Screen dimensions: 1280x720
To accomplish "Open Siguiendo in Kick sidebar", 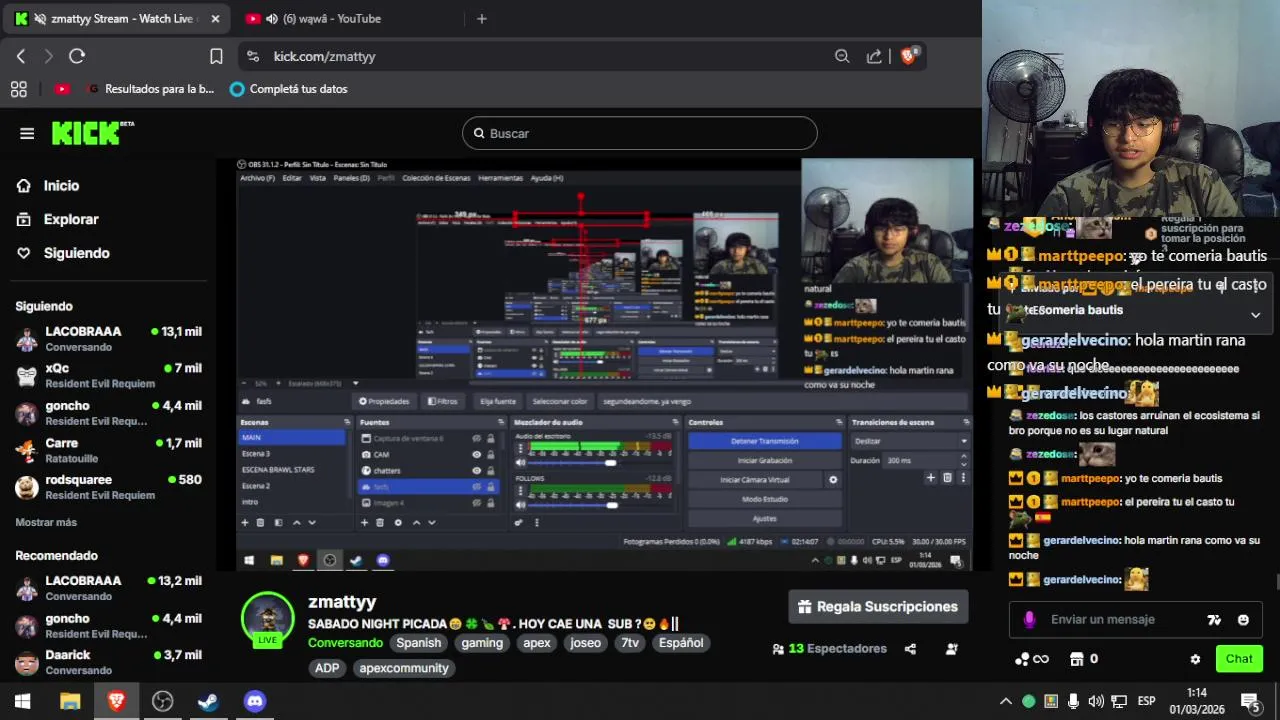I will tap(76, 253).
